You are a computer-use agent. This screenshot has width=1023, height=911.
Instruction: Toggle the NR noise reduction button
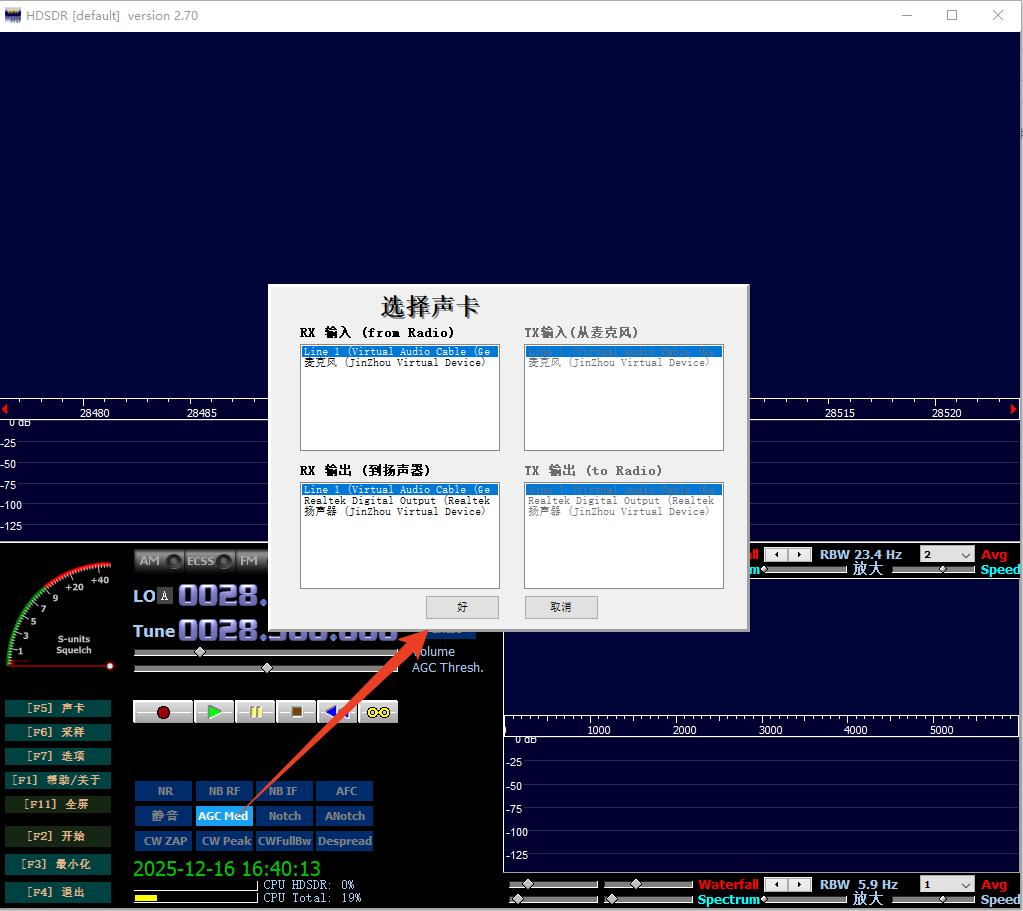[x=164, y=791]
